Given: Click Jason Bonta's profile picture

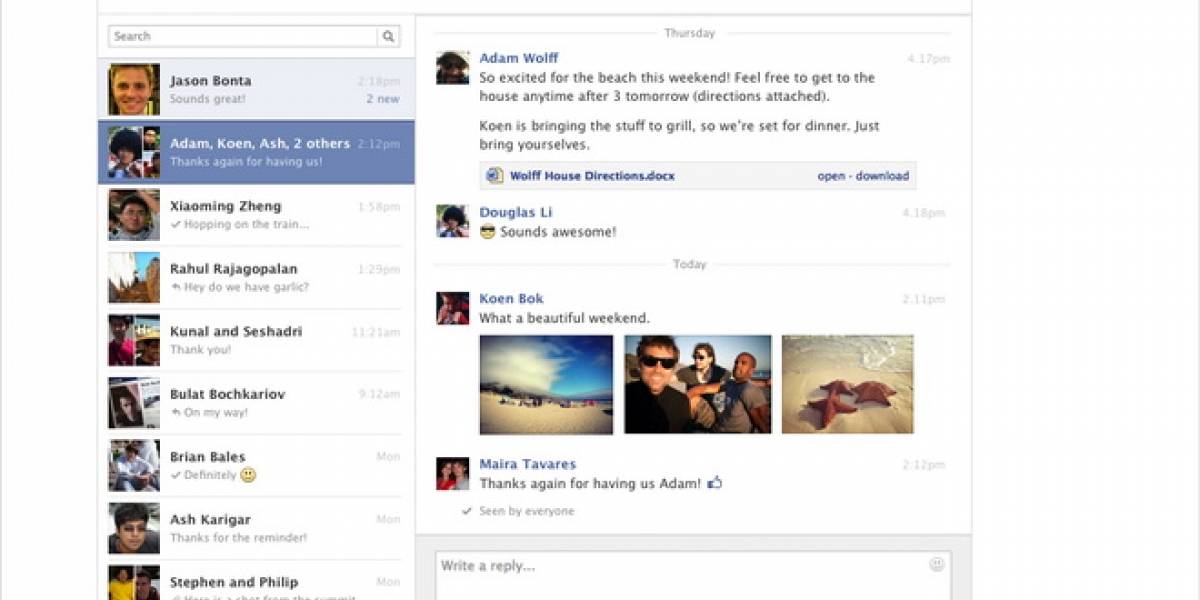Looking at the screenshot, I should pyautogui.click(x=134, y=89).
